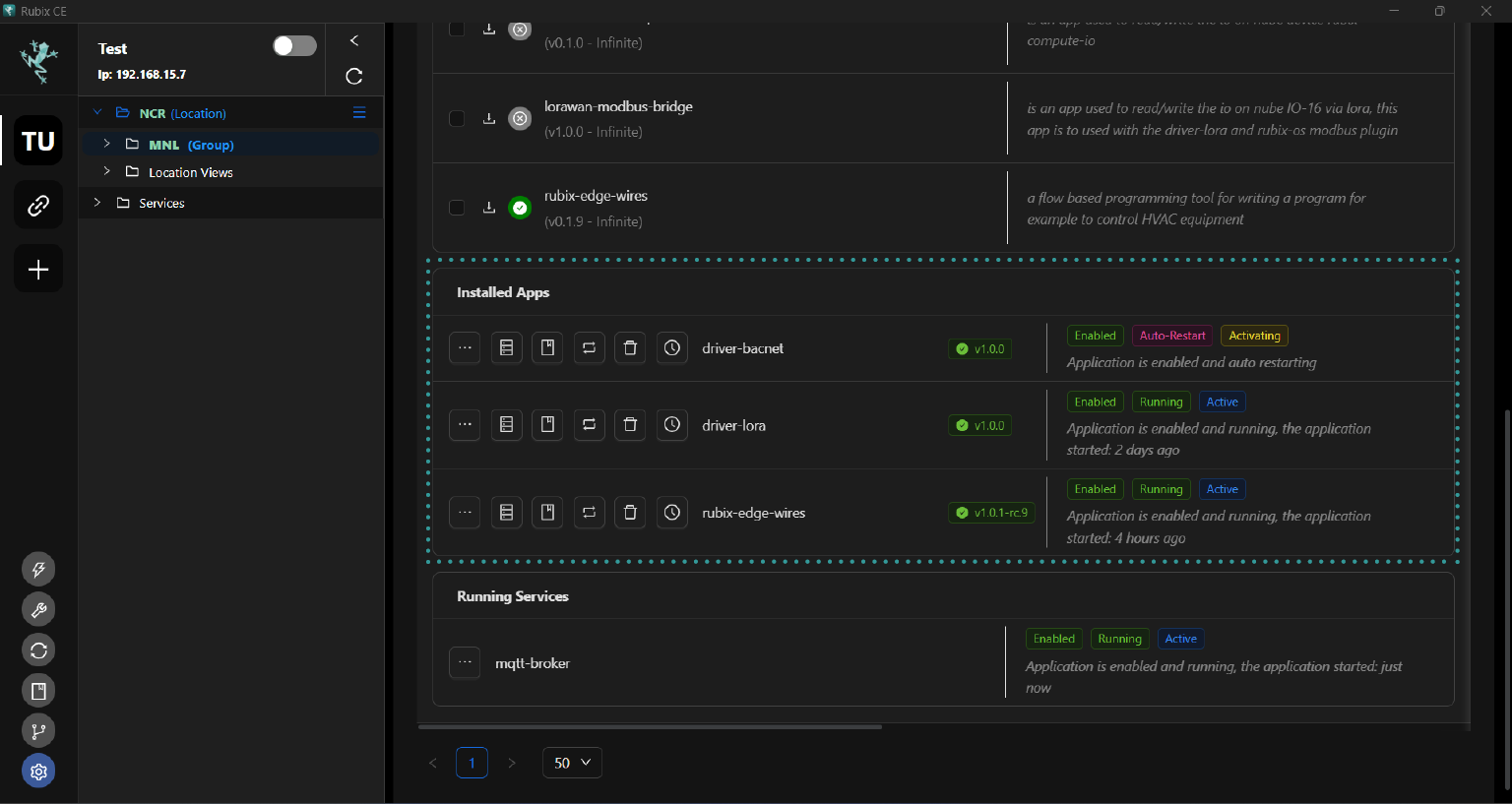This screenshot has height=804, width=1512.
Task: Click the Active tag for driver-lora
Action: pos(1222,402)
